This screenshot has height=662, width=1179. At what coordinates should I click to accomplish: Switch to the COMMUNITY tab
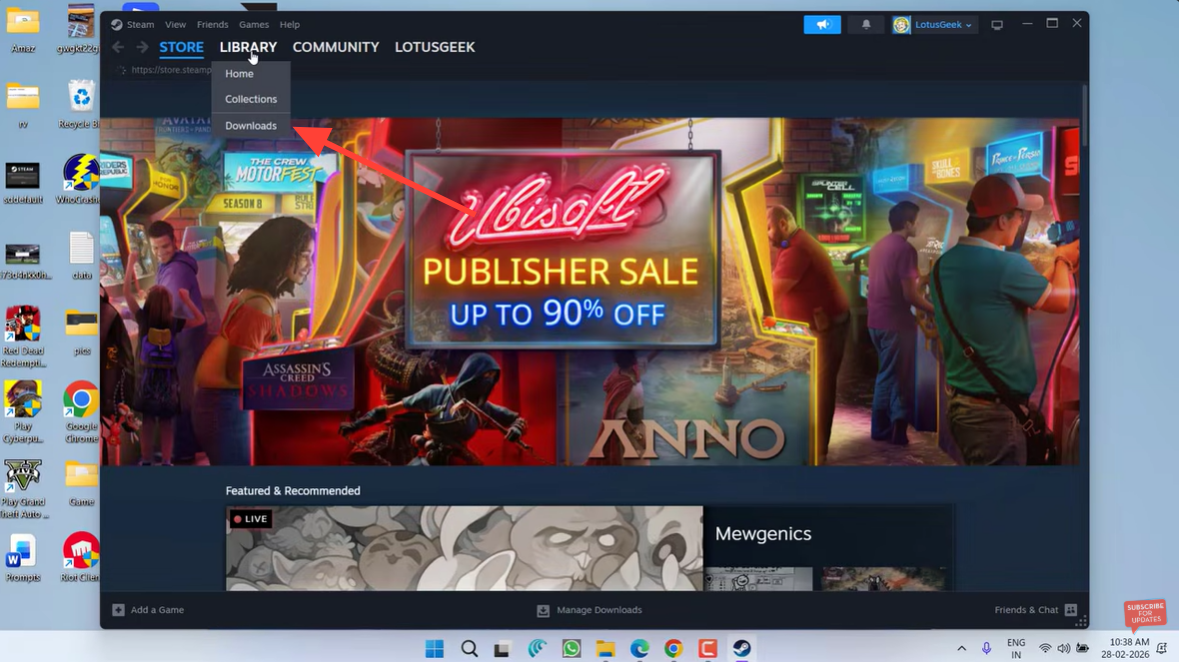point(335,47)
